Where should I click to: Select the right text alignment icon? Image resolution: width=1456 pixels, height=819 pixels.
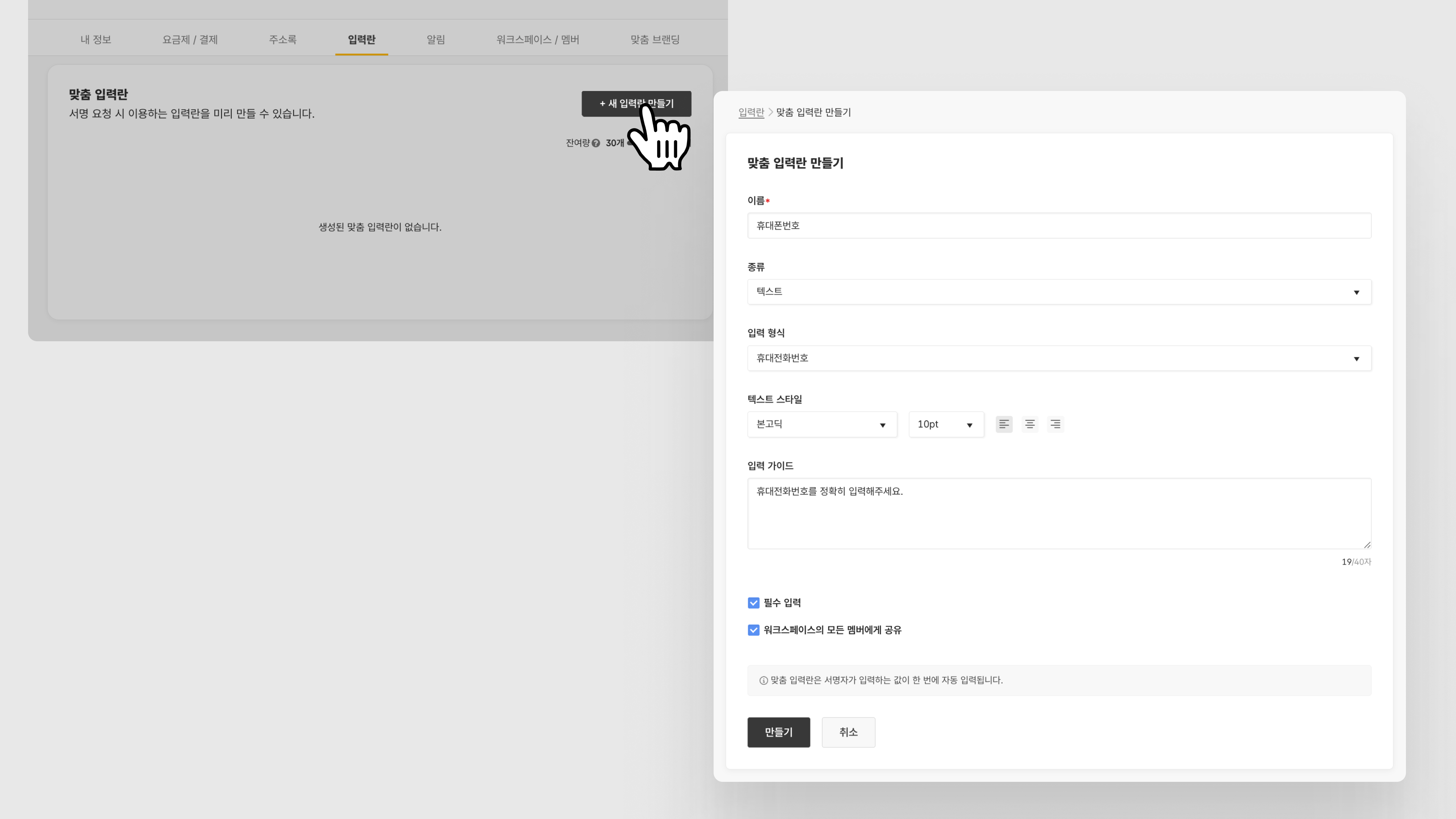pyautogui.click(x=1055, y=424)
